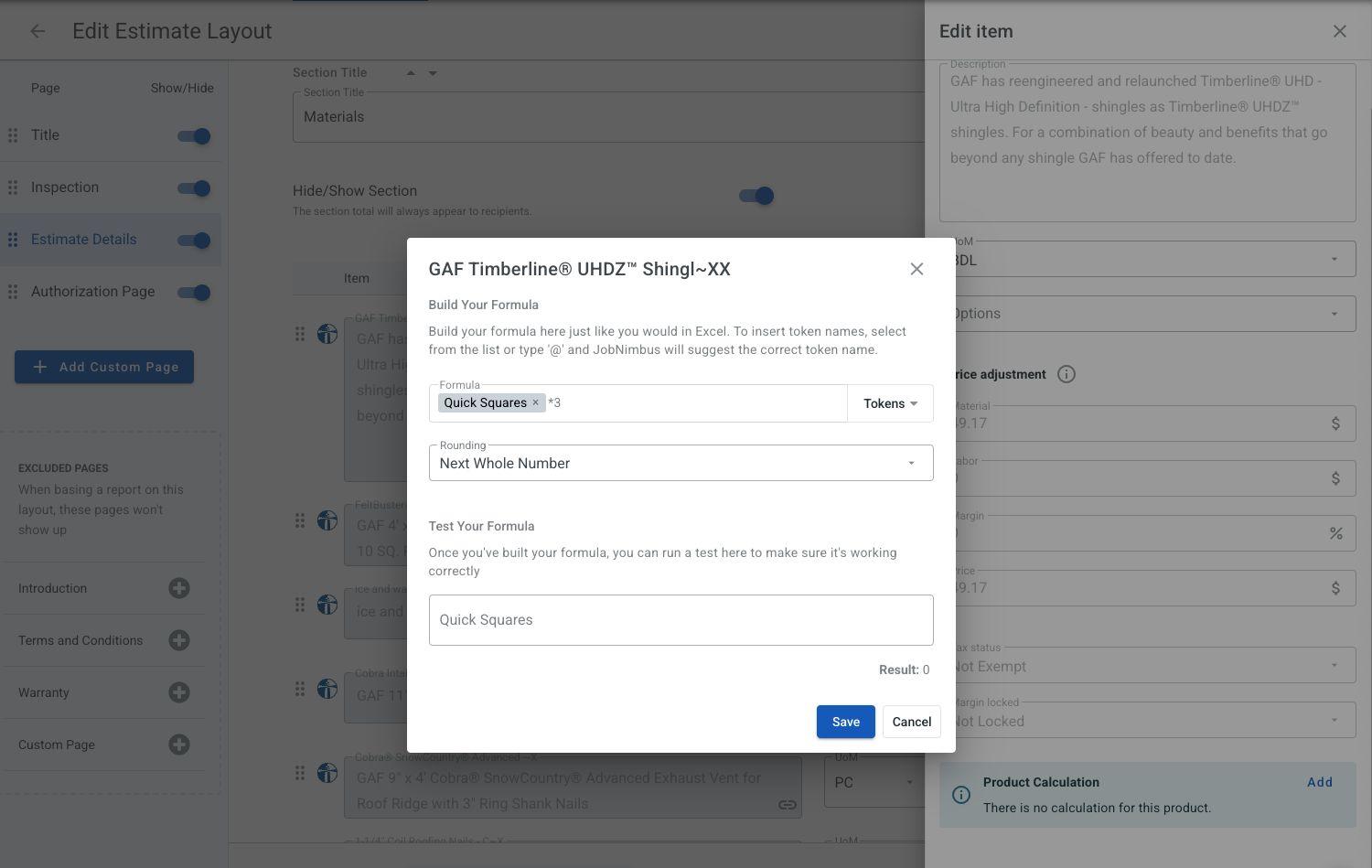
Task: Open the Tokens dropdown
Action: [890, 403]
